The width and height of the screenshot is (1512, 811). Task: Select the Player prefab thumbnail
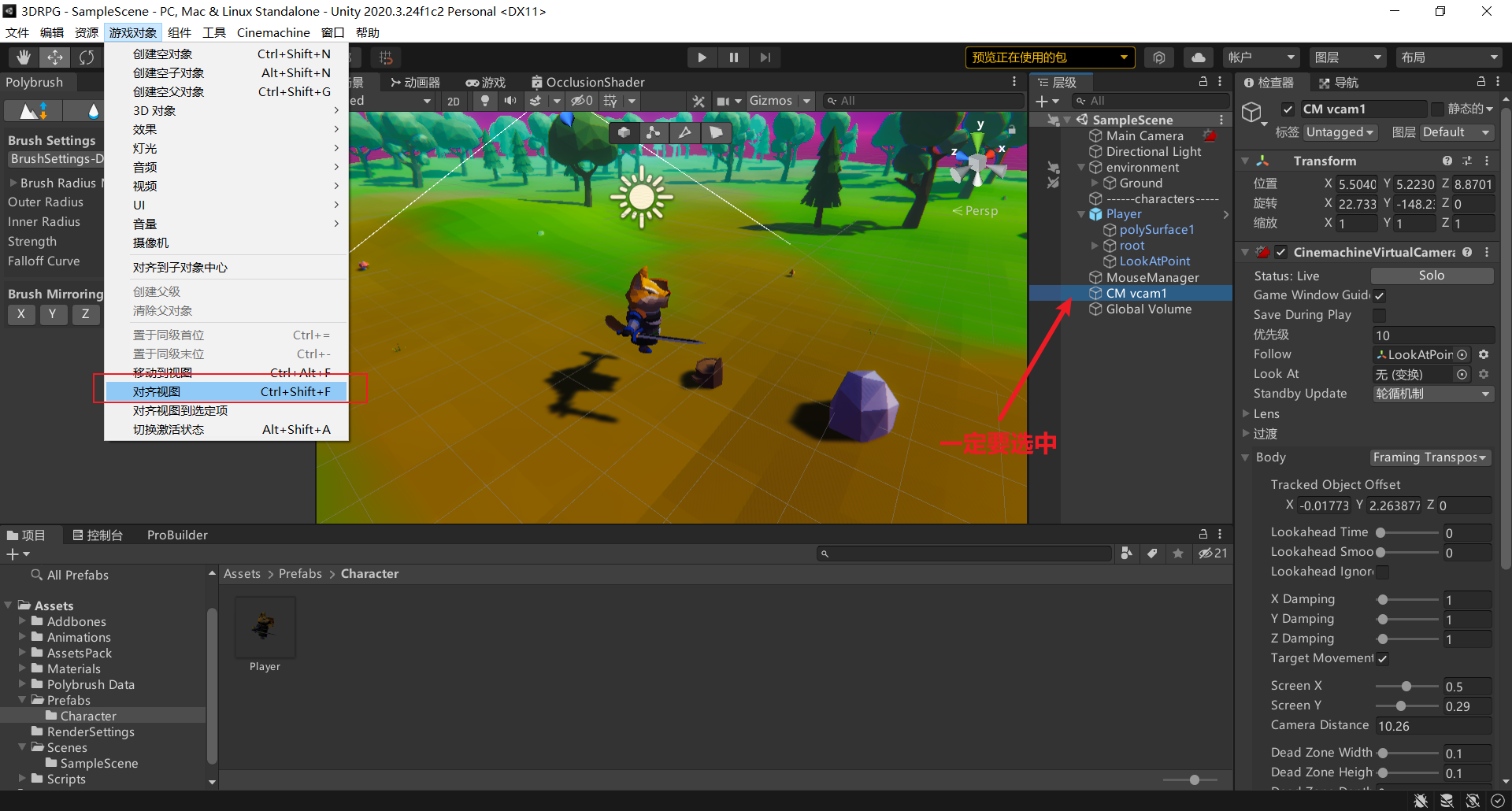click(265, 626)
